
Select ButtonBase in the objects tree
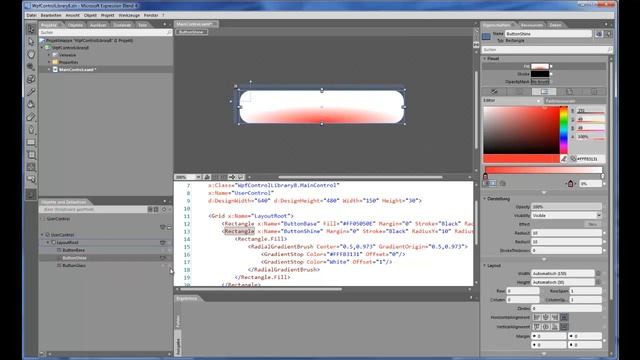click(x=73, y=250)
